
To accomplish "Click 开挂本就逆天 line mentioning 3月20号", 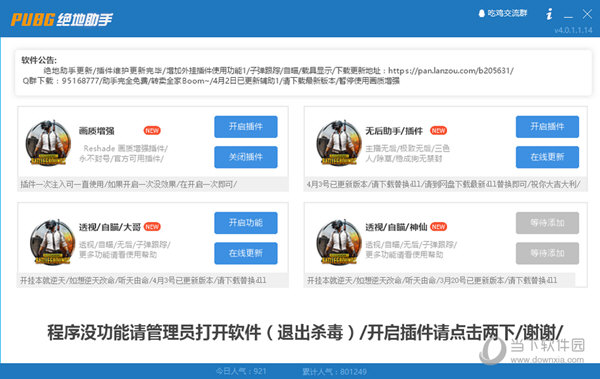I will (432, 280).
